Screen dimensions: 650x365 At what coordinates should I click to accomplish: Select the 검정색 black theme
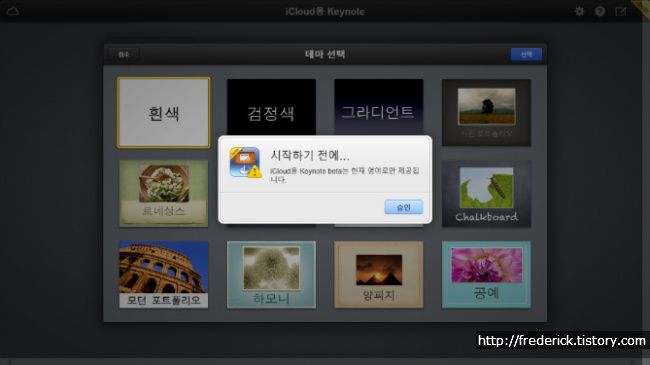272,107
